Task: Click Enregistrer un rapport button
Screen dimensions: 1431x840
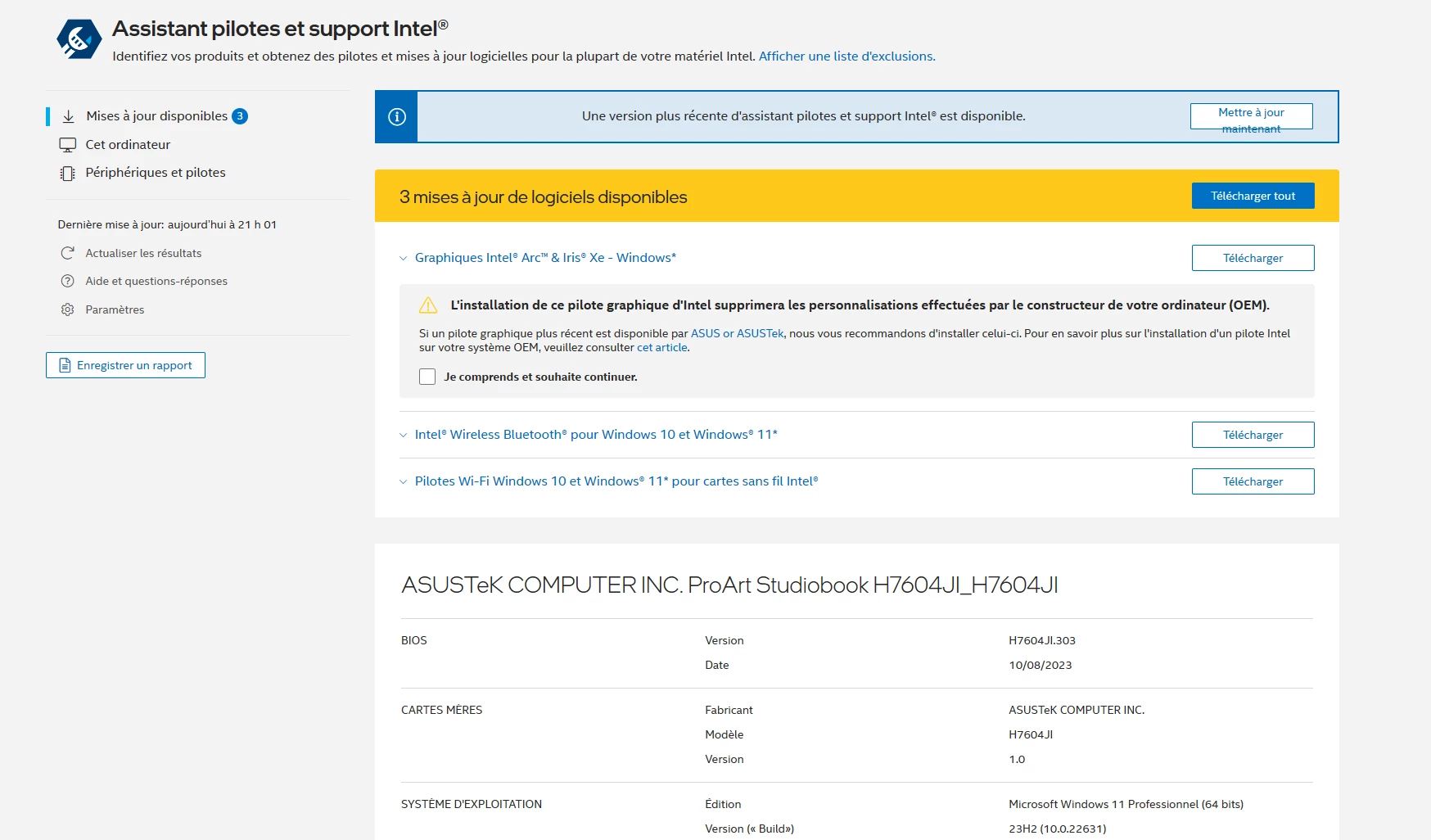Action: 125,365
